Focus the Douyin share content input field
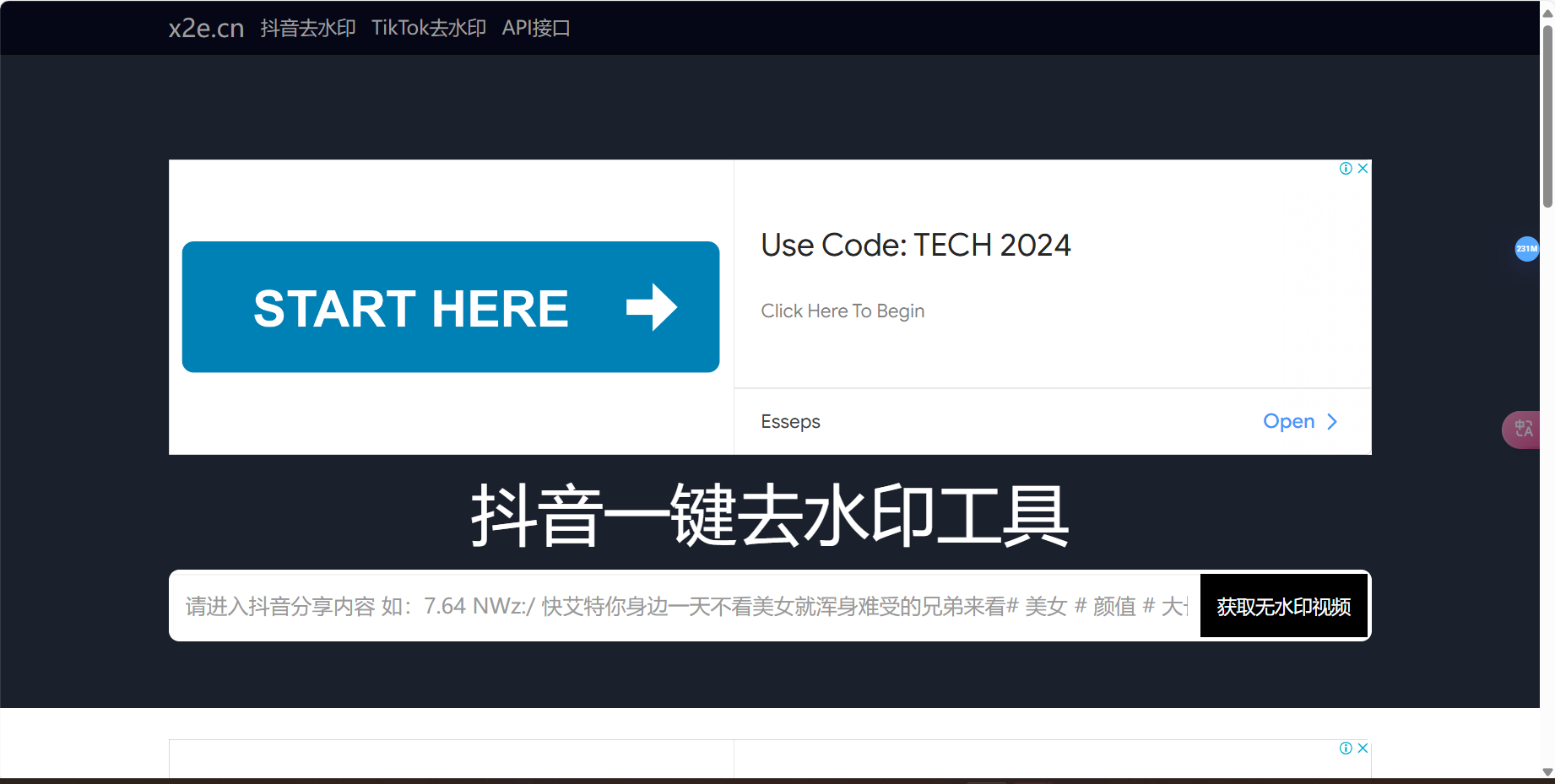 (684, 606)
